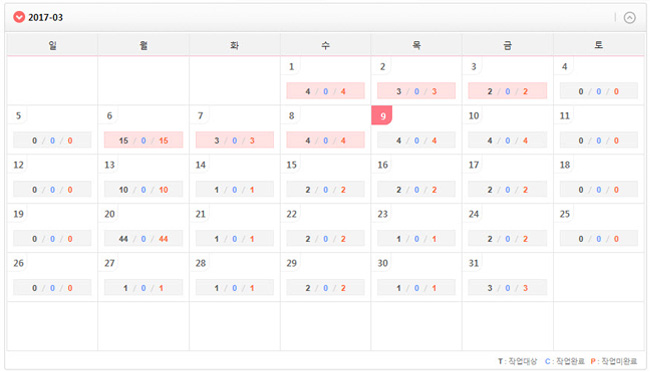This screenshot has width=650, height=372.
Task: Select the highlighted date 9
Action: [382, 115]
